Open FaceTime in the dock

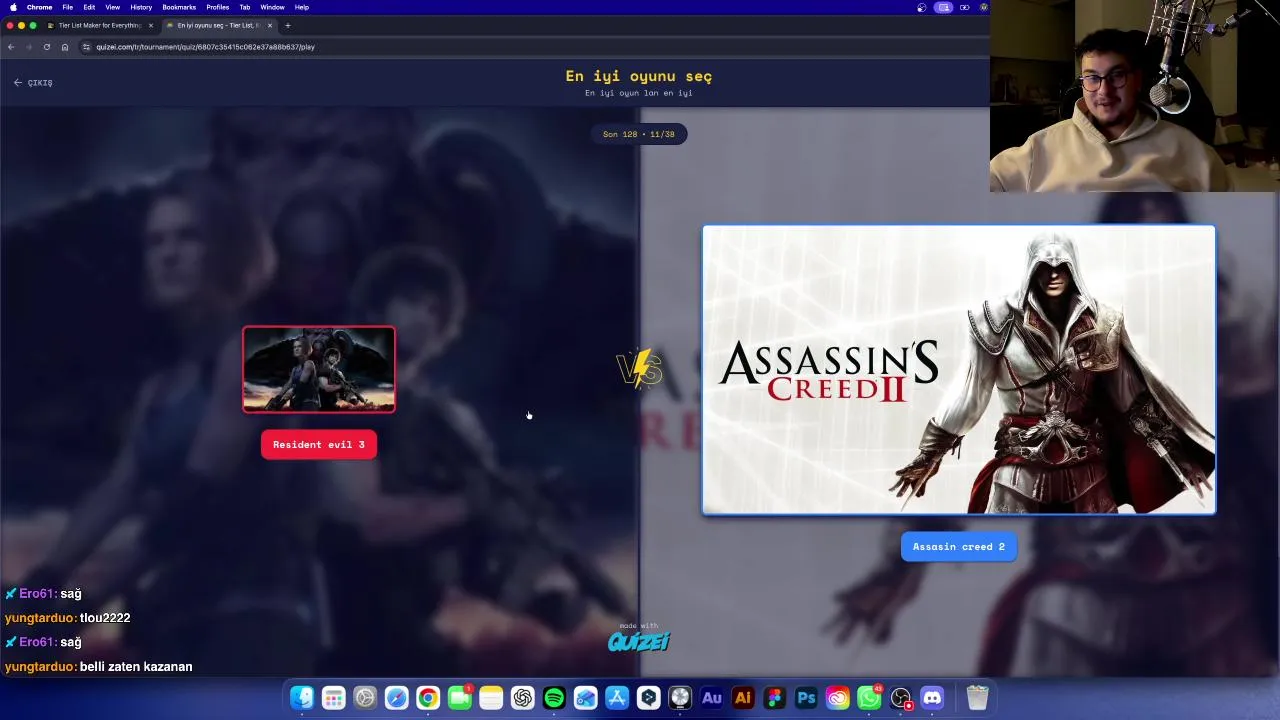click(x=459, y=697)
